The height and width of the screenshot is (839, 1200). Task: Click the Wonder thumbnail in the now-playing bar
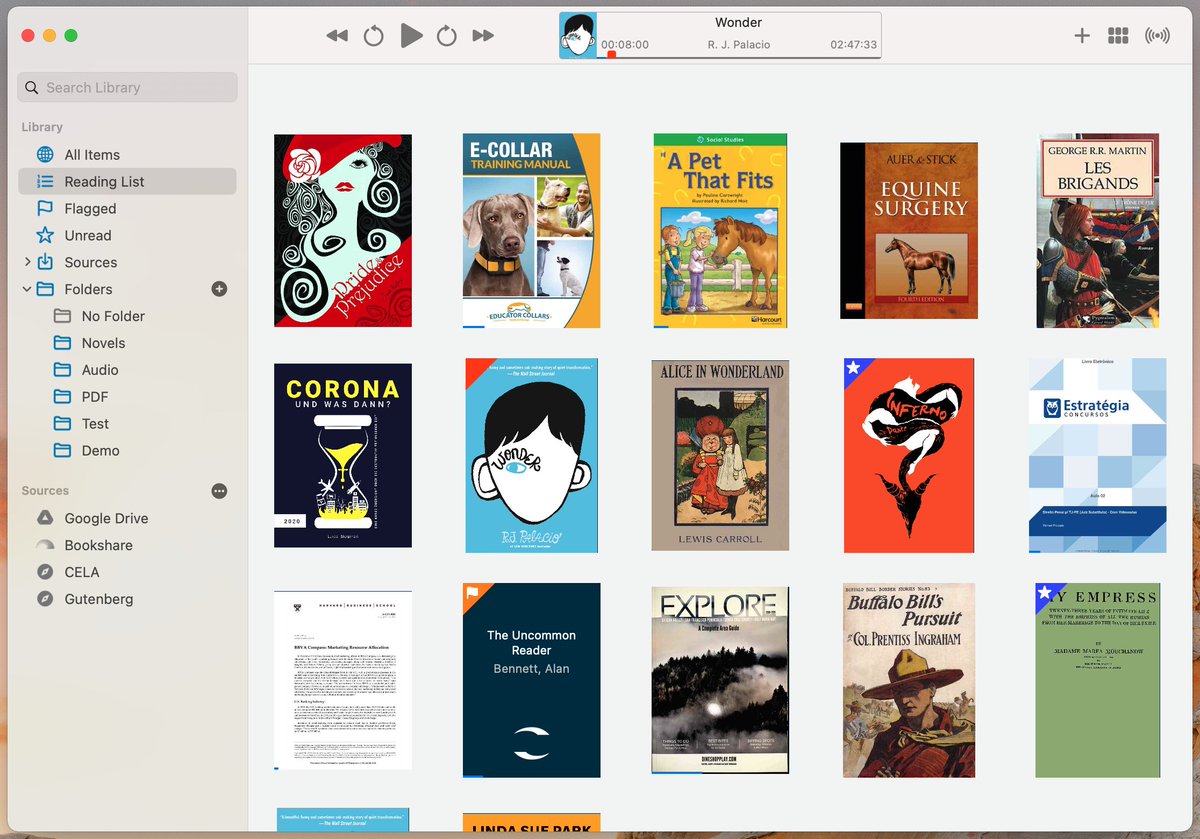578,36
